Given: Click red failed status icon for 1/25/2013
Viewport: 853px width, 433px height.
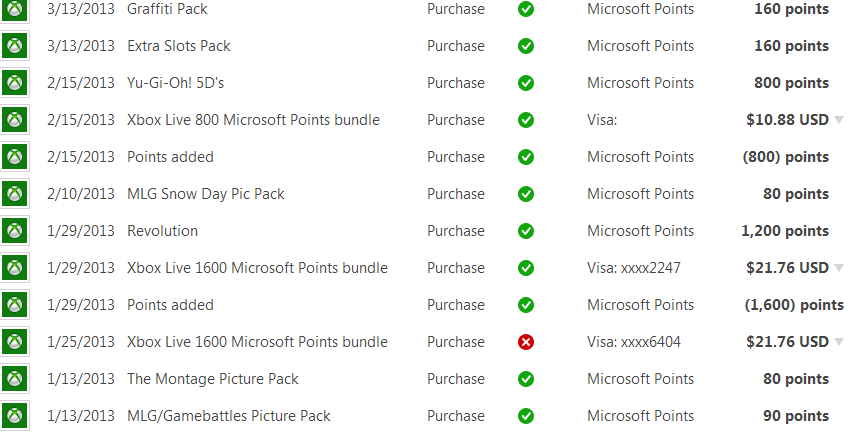Looking at the screenshot, I should pyautogui.click(x=526, y=342).
